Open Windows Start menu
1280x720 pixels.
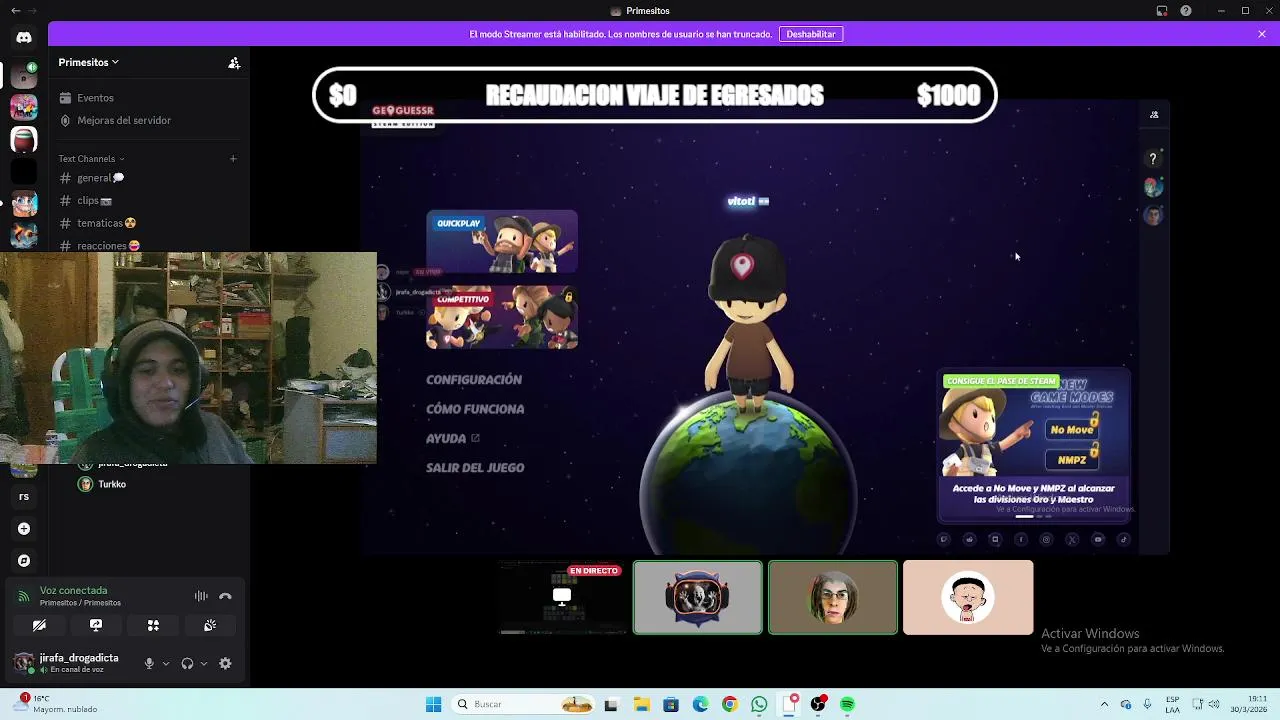(433, 704)
